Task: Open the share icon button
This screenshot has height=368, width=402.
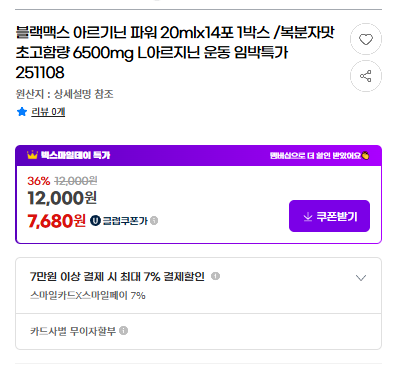Action: [x=366, y=76]
